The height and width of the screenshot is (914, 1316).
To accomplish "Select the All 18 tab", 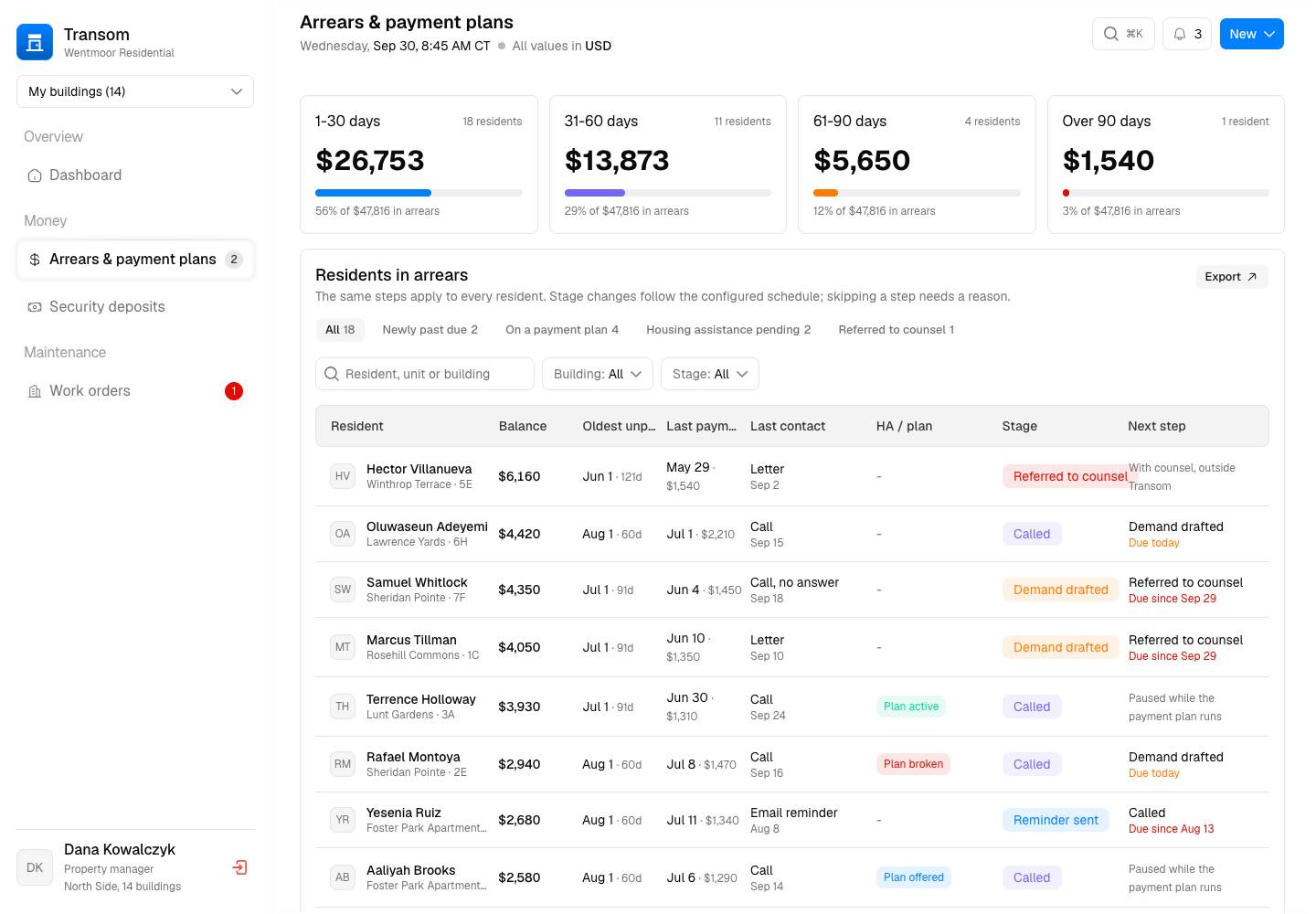I will click(340, 330).
